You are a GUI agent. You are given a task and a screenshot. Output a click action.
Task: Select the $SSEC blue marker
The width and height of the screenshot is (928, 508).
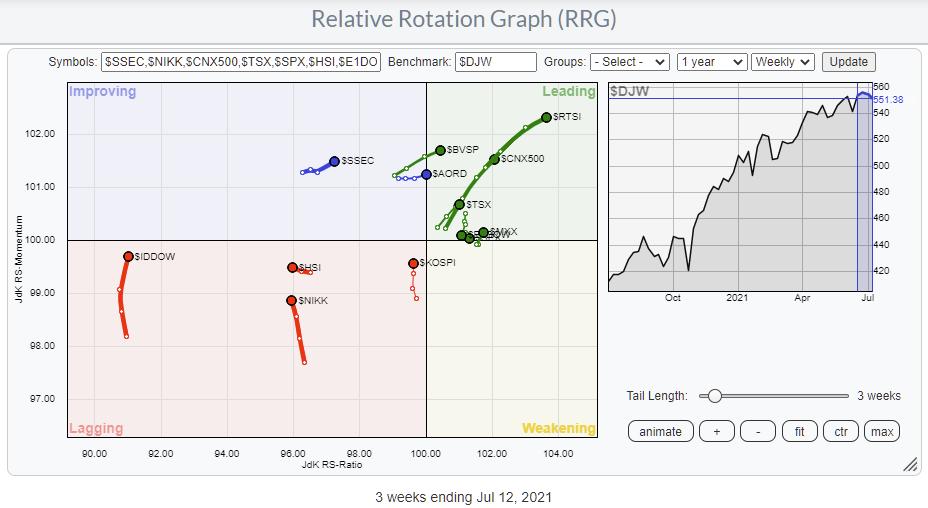point(334,161)
